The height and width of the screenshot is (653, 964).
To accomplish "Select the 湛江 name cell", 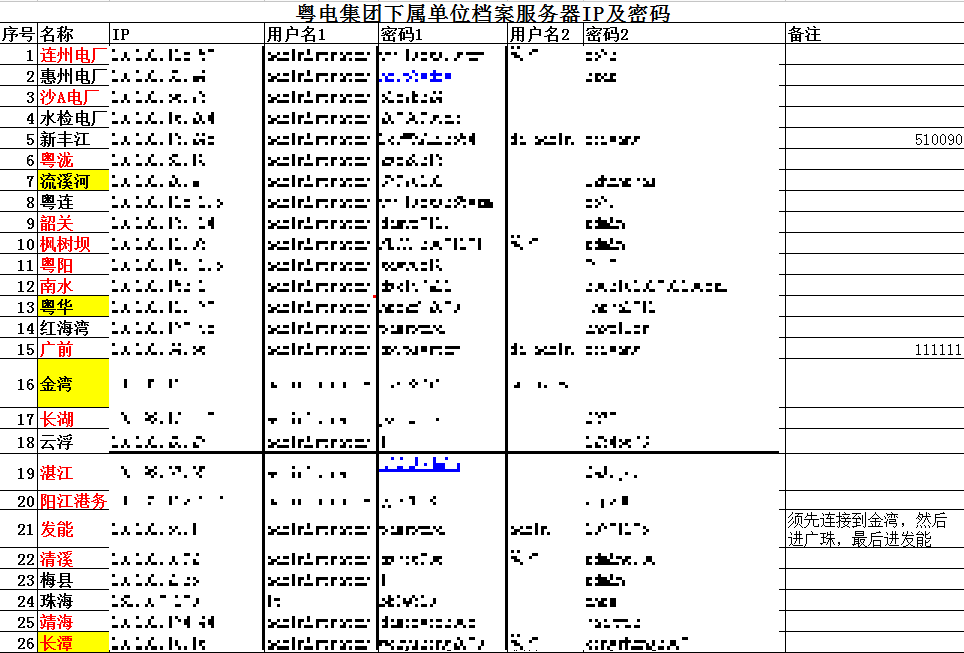I will coord(74,472).
